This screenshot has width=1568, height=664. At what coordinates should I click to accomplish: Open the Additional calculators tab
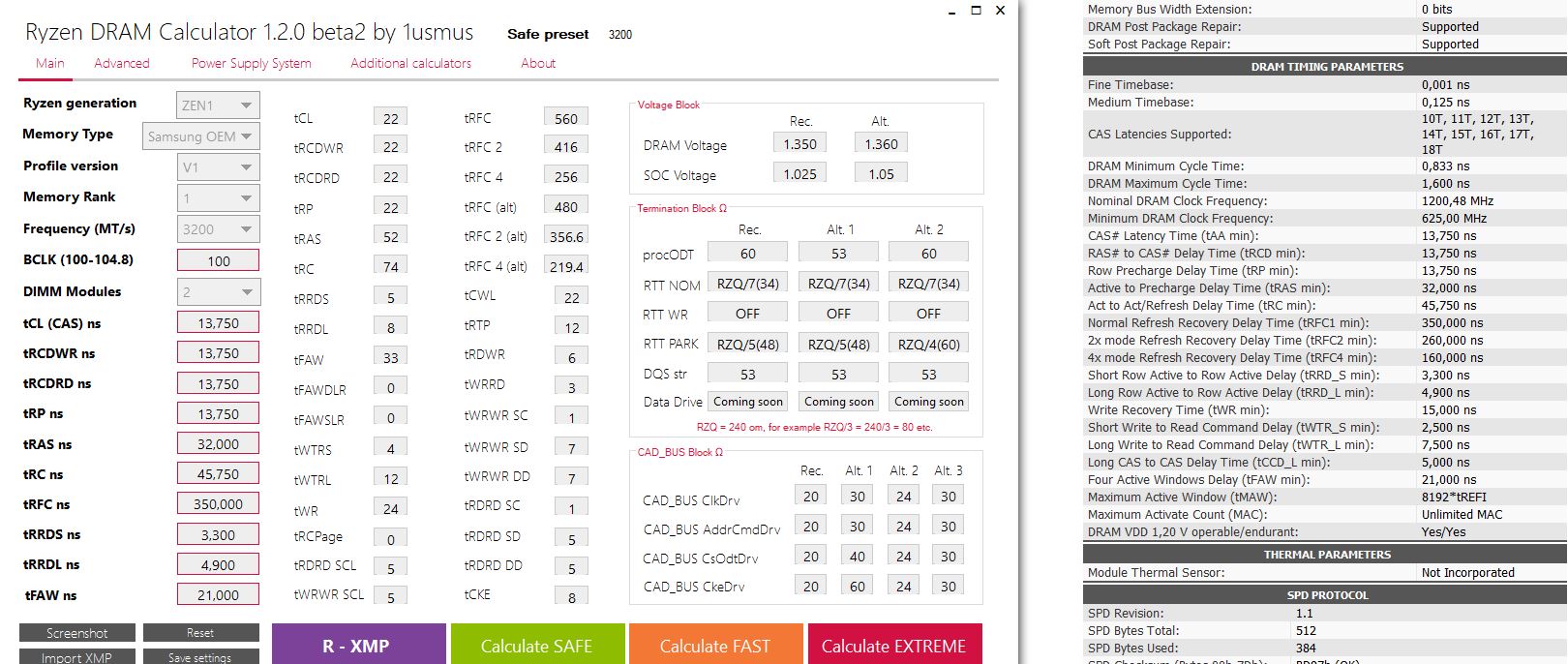point(410,63)
